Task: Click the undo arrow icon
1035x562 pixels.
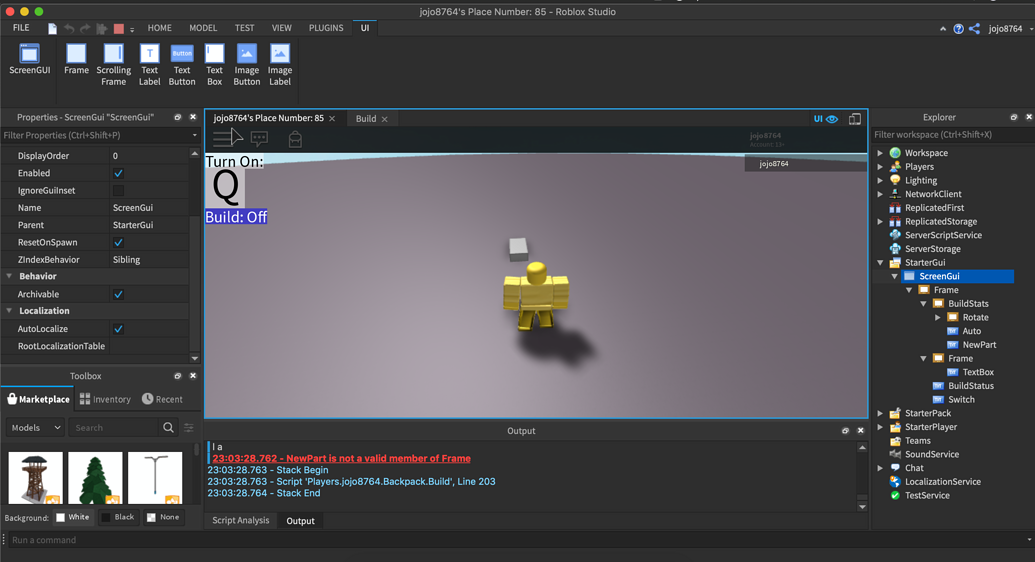Action: click(x=69, y=28)
